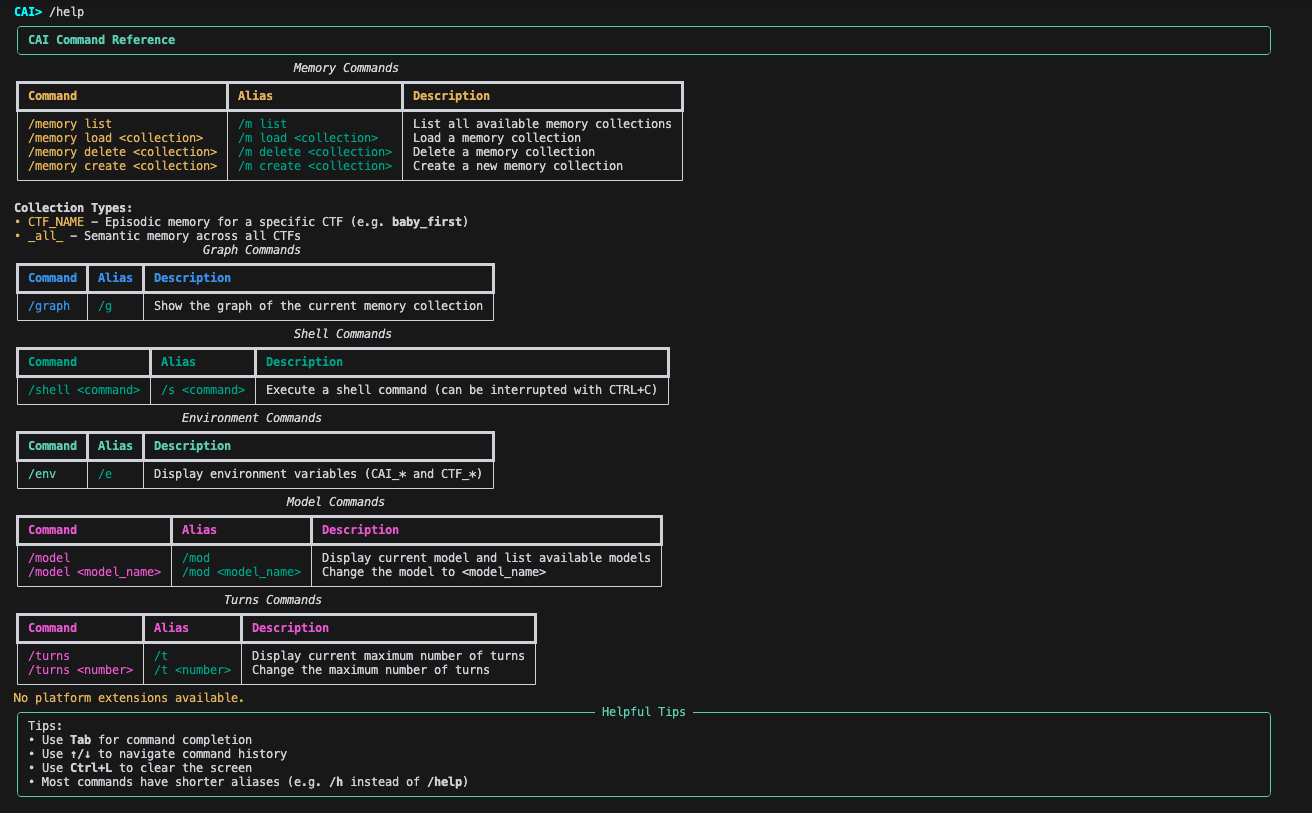Click the /m create <collection> alias
1312x813 pixels.
pyautogui.click(x=315, y=166)
